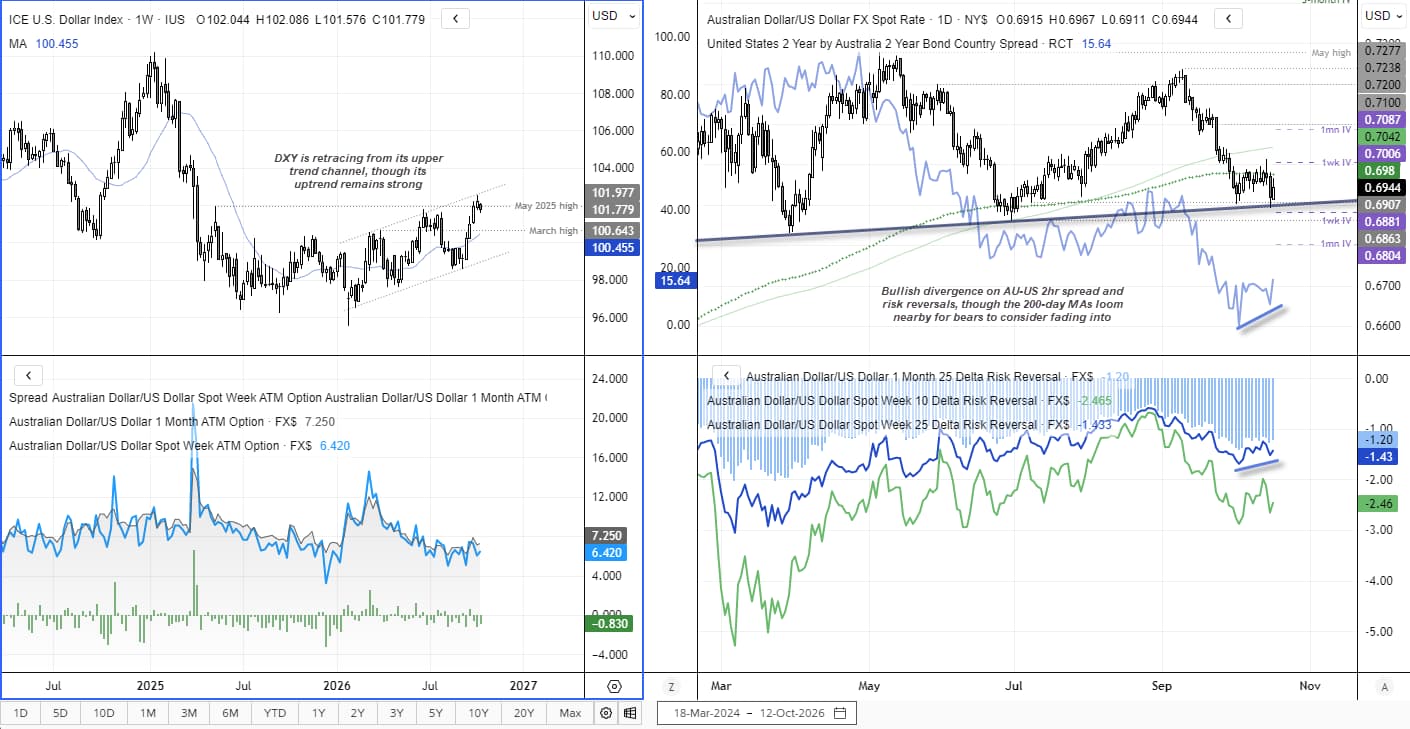Open the gear settings icon after the Max range
The image size is (1410, 729).
(605, 713)
